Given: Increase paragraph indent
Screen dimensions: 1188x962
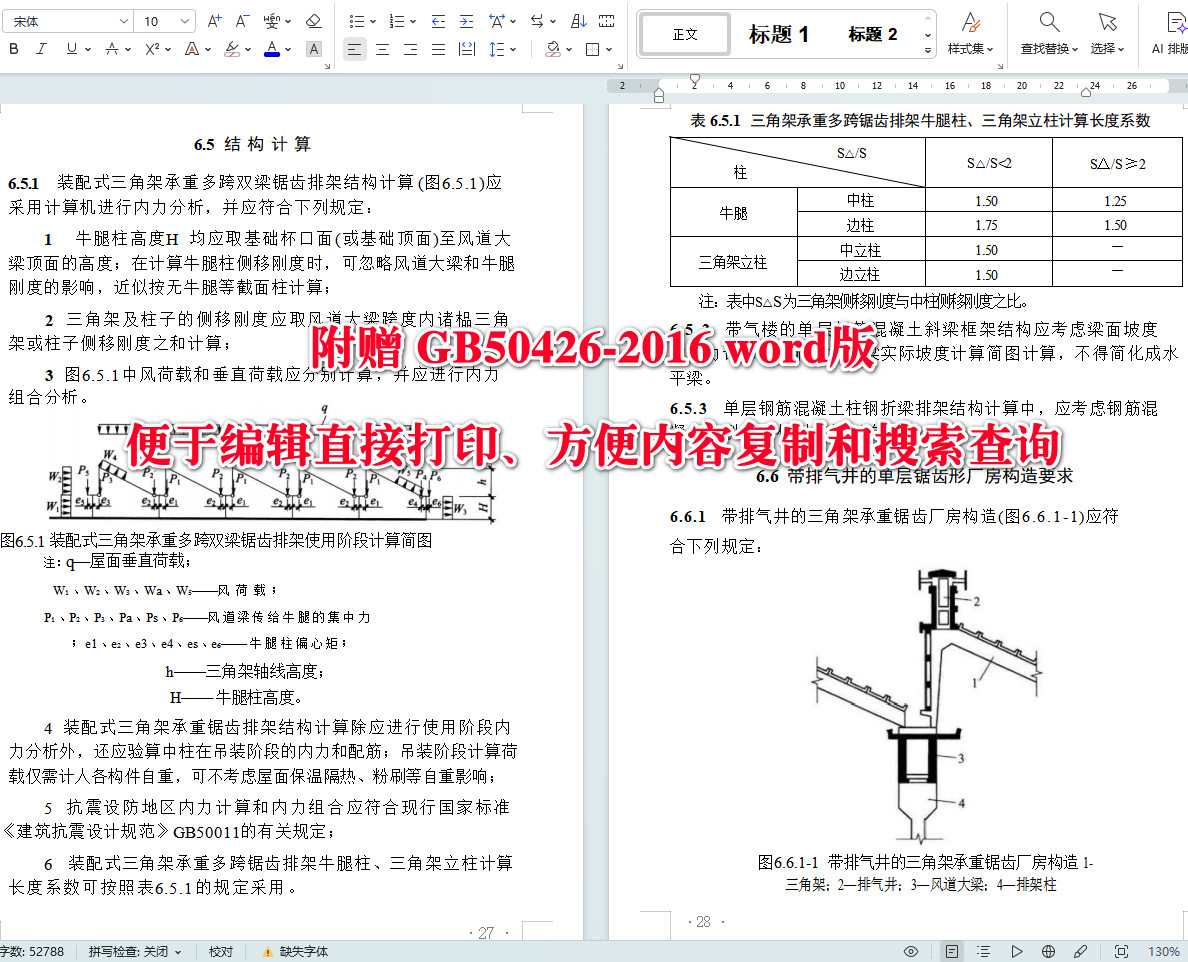Looking at the screenshot, I should click(x=467, y=21).
